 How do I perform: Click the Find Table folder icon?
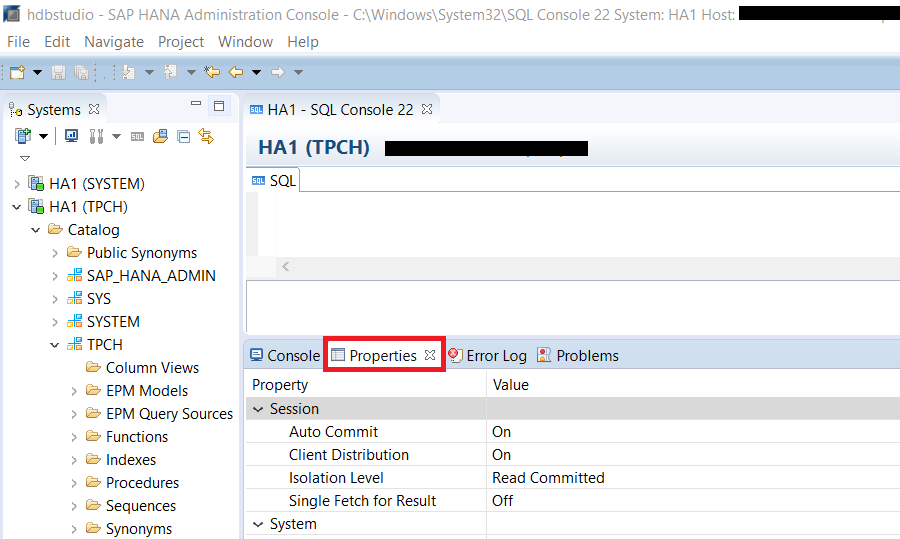[x=160, y=136]
